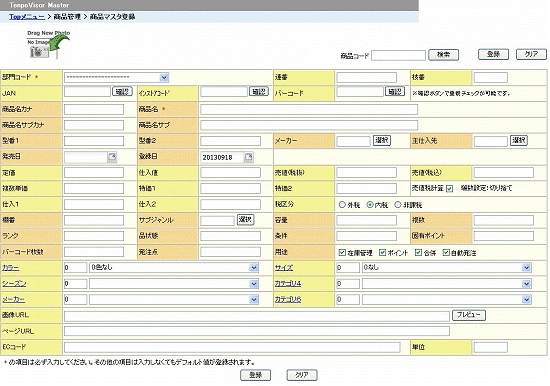Click the カラー number field showing 0
The height and width of the screenshot is (386, 550).
pyautogui.click(x=75, y=268)
